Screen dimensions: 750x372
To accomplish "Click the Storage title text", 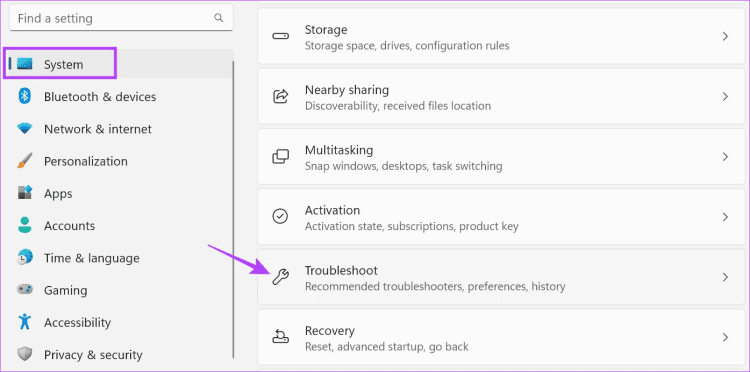I will [326, 30].
